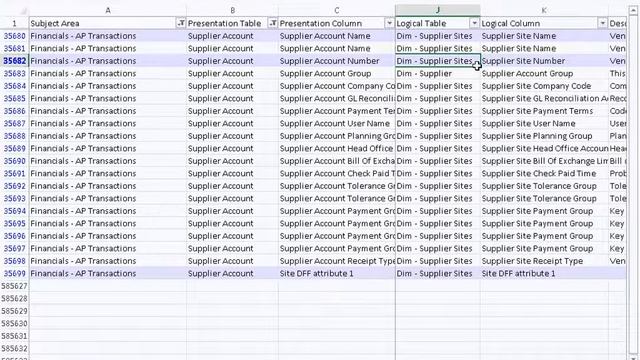The width and height of the screenshot is (640, 360).
Task: Open the Logical Column filter dropdown
Action: (602, 23)
